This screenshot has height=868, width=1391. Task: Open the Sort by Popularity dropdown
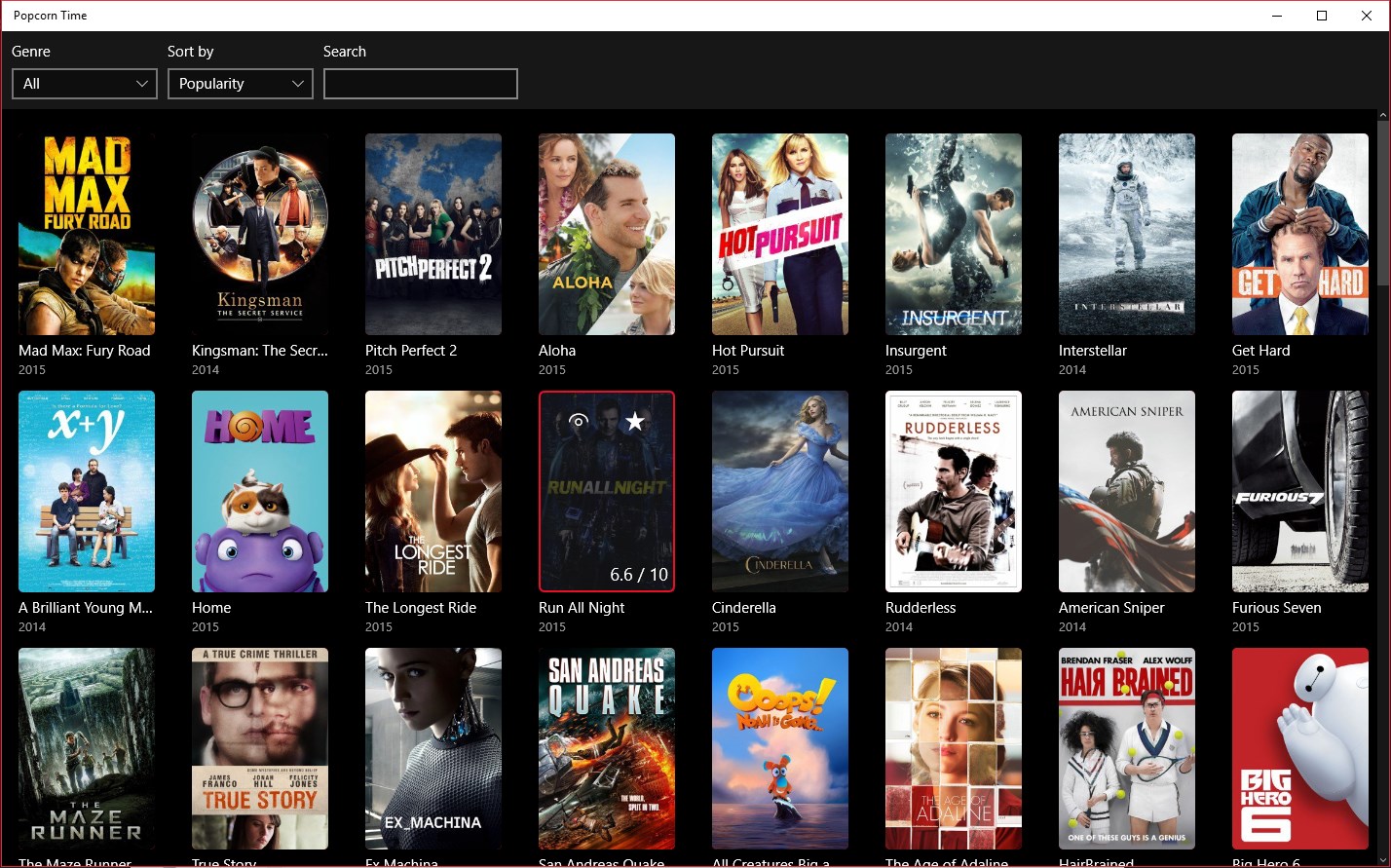pyautogui.click(x=241, y=84)
